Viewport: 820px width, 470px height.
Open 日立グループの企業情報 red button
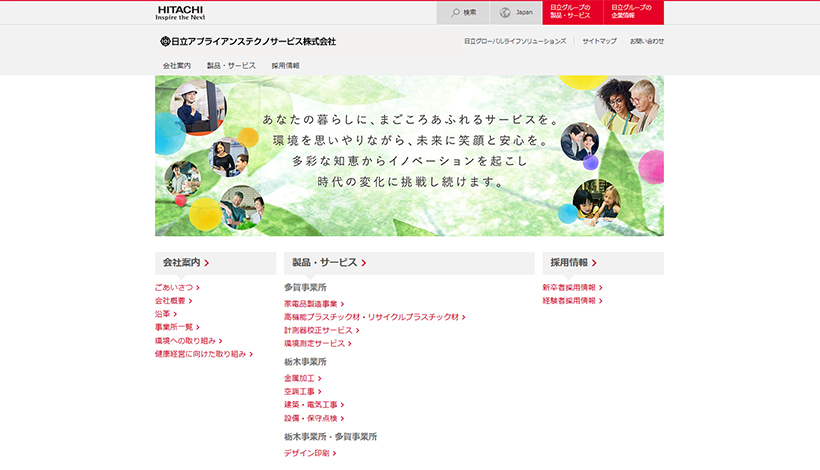[634, 13]
